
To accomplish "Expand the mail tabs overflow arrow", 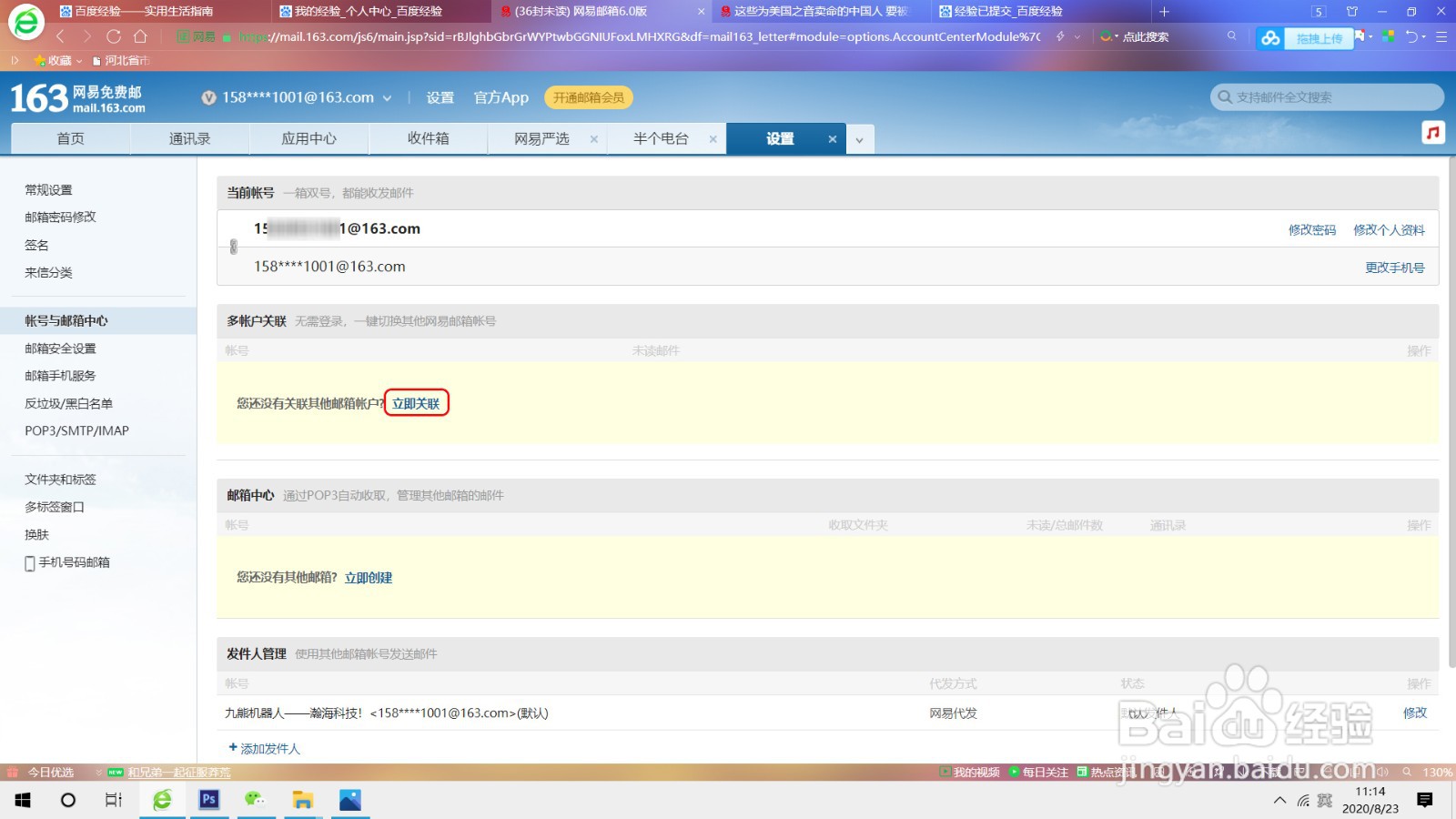I will (859, 139).
